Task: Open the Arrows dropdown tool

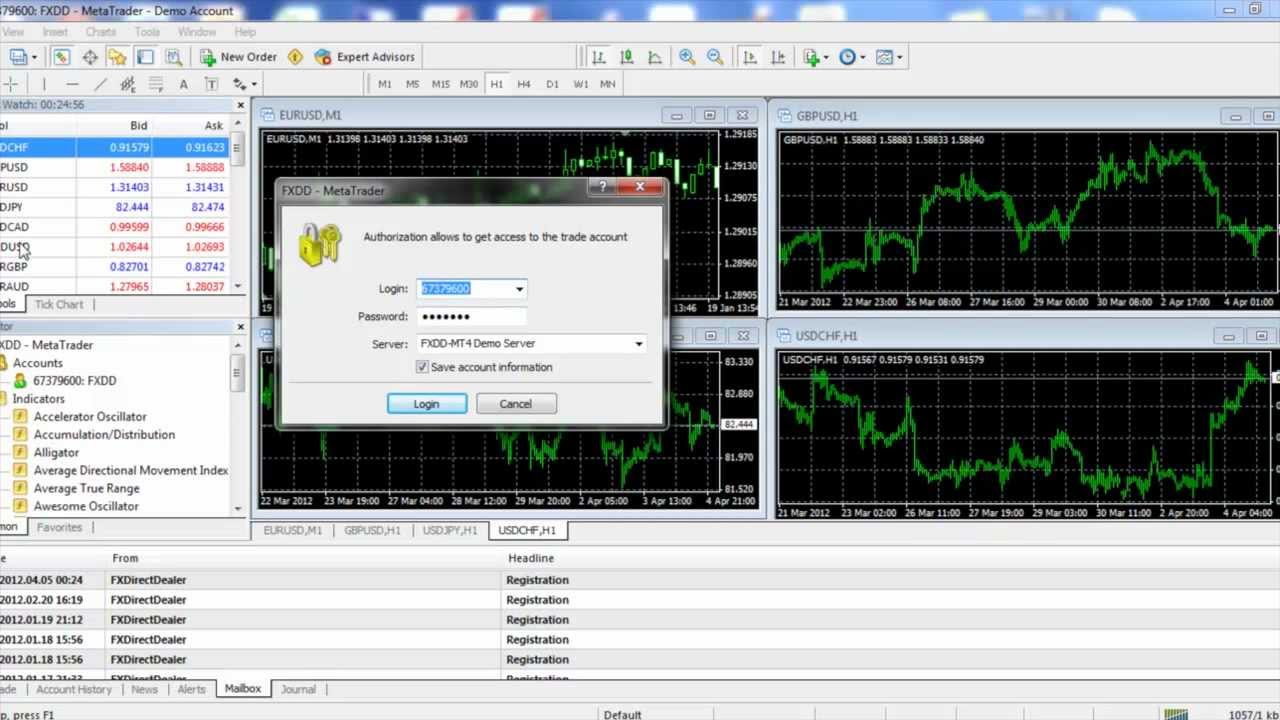Action: [243, 84]
